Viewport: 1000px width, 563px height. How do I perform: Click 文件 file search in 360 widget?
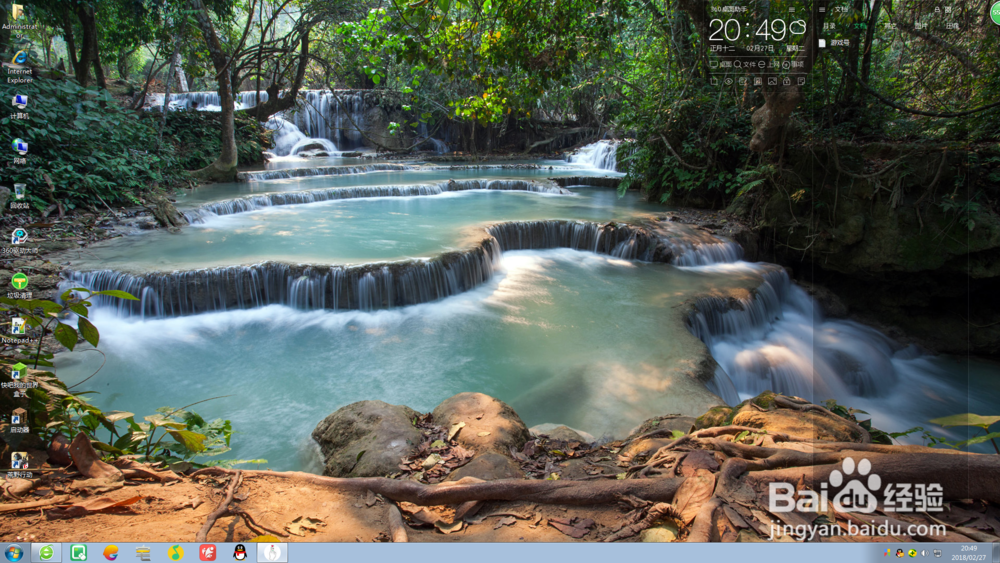[745, 64]
